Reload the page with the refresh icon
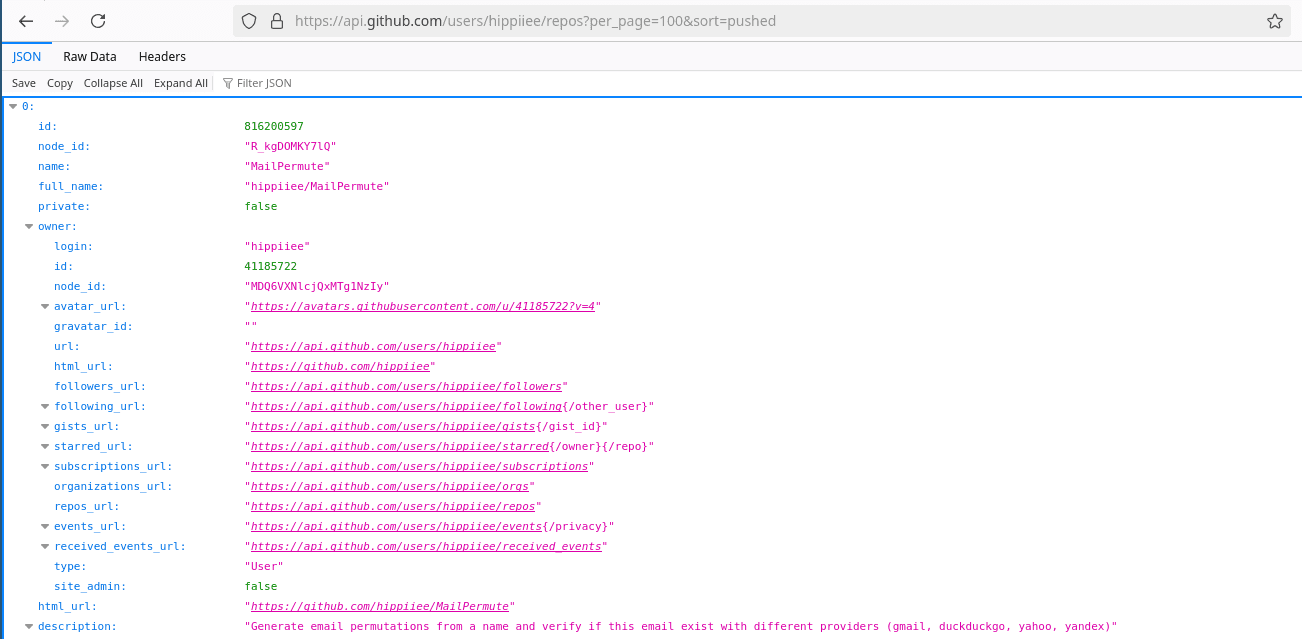 98,21
